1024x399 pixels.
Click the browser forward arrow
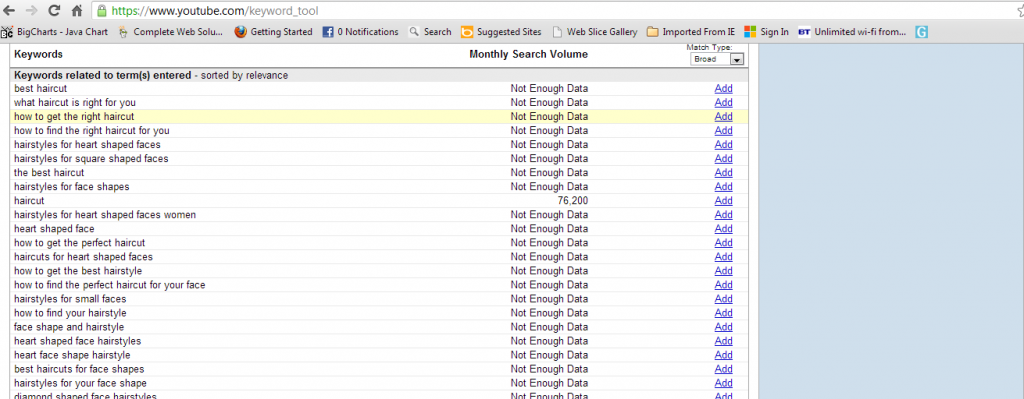coord(31,11)
